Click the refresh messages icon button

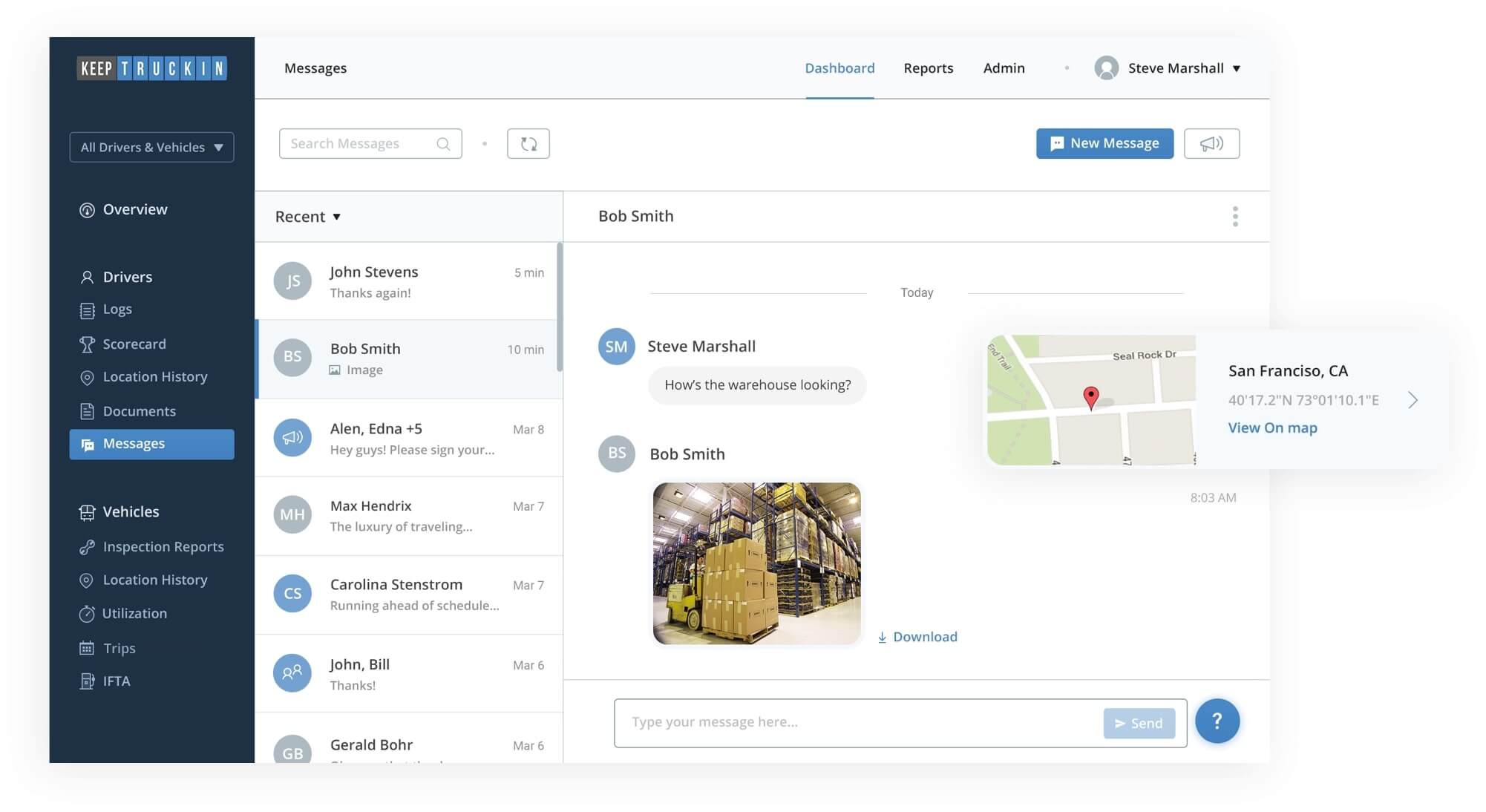pos(528,143)
